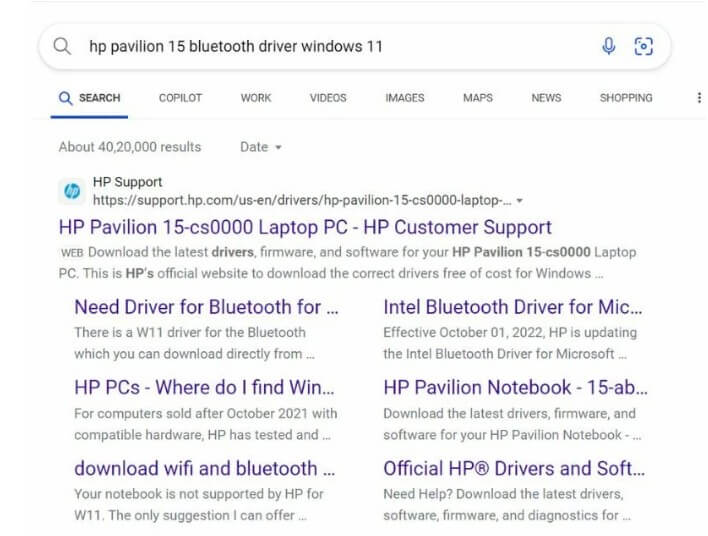Image resolution: width=708 pixels, height=536 pixels.
Task: Open HP Pavilion 15-cs0000 Laptop PC result
Action: coord(305,227)
